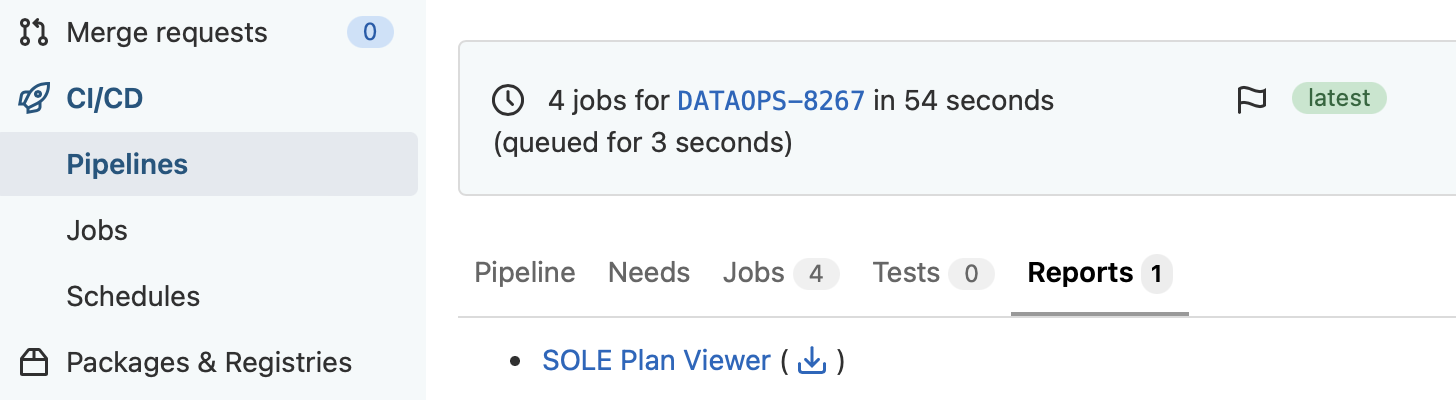This screenshot has height=400, width=1456.
Task: Switch to the Tests tab
Action: 933,273
